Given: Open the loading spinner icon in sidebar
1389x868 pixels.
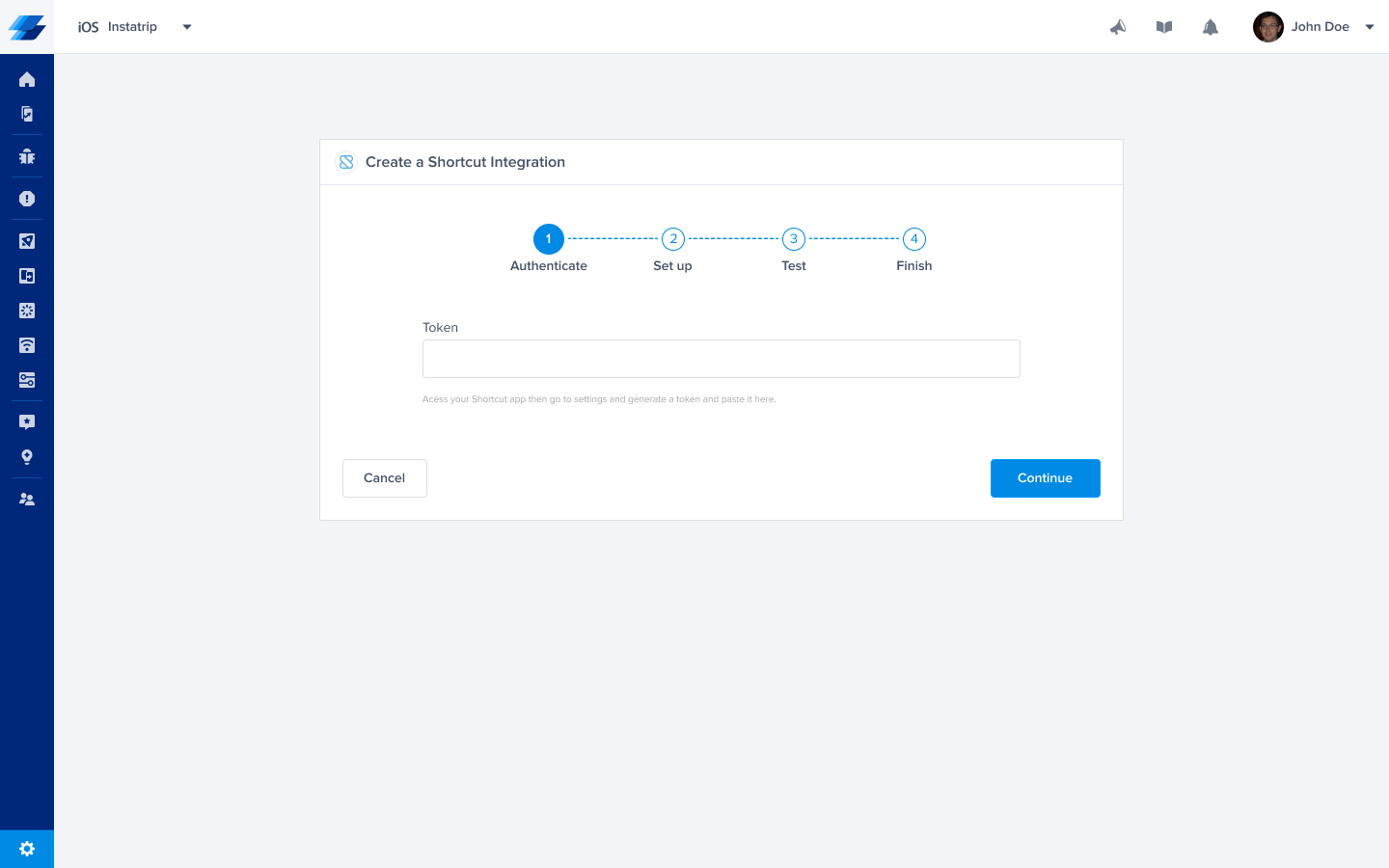Looking at the screenshot, I should pos(27,311).
